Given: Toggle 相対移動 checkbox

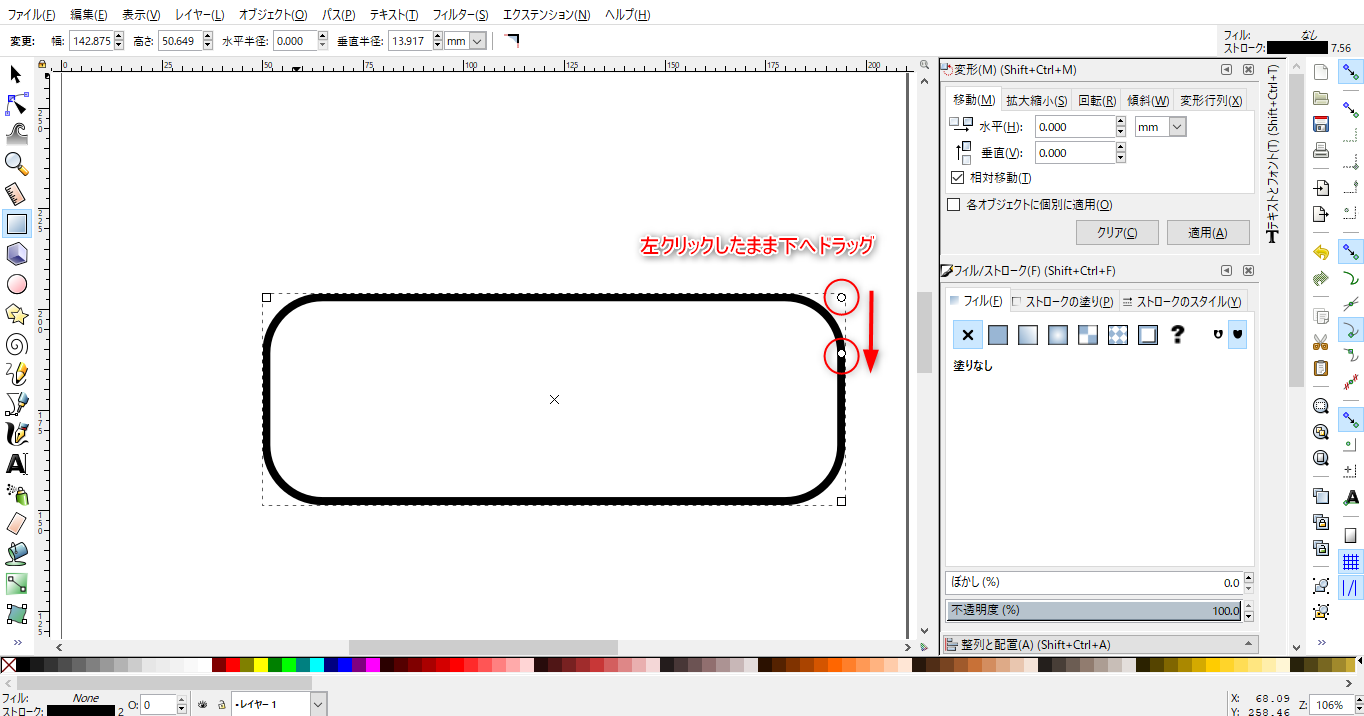Looking at the screenshot, I should coord(957,178).
